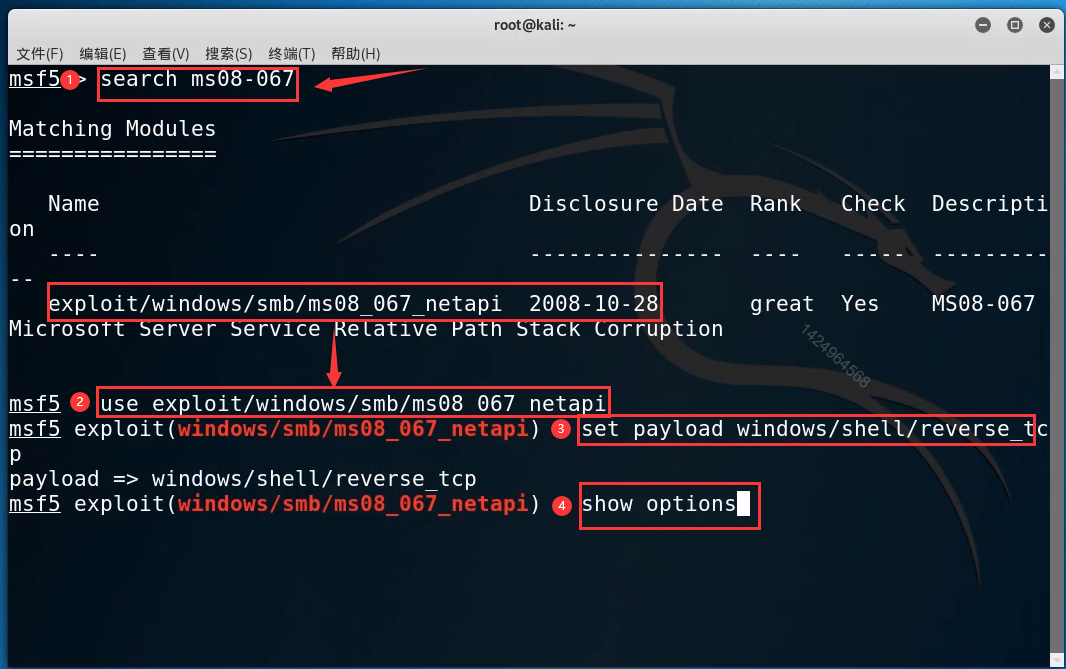Viewport: 1066px width, 669px height.
Task: Click the date 2008-10-28
Action: (x=594, y=303)
